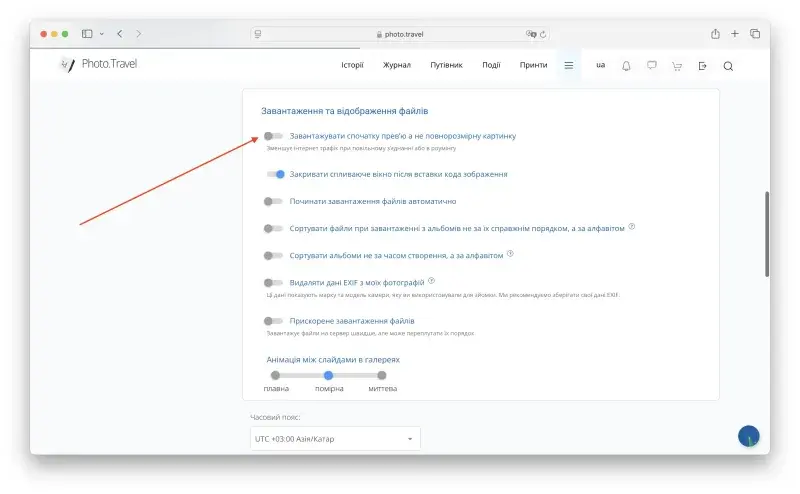Click the blue round floating button

coord(748,436)
